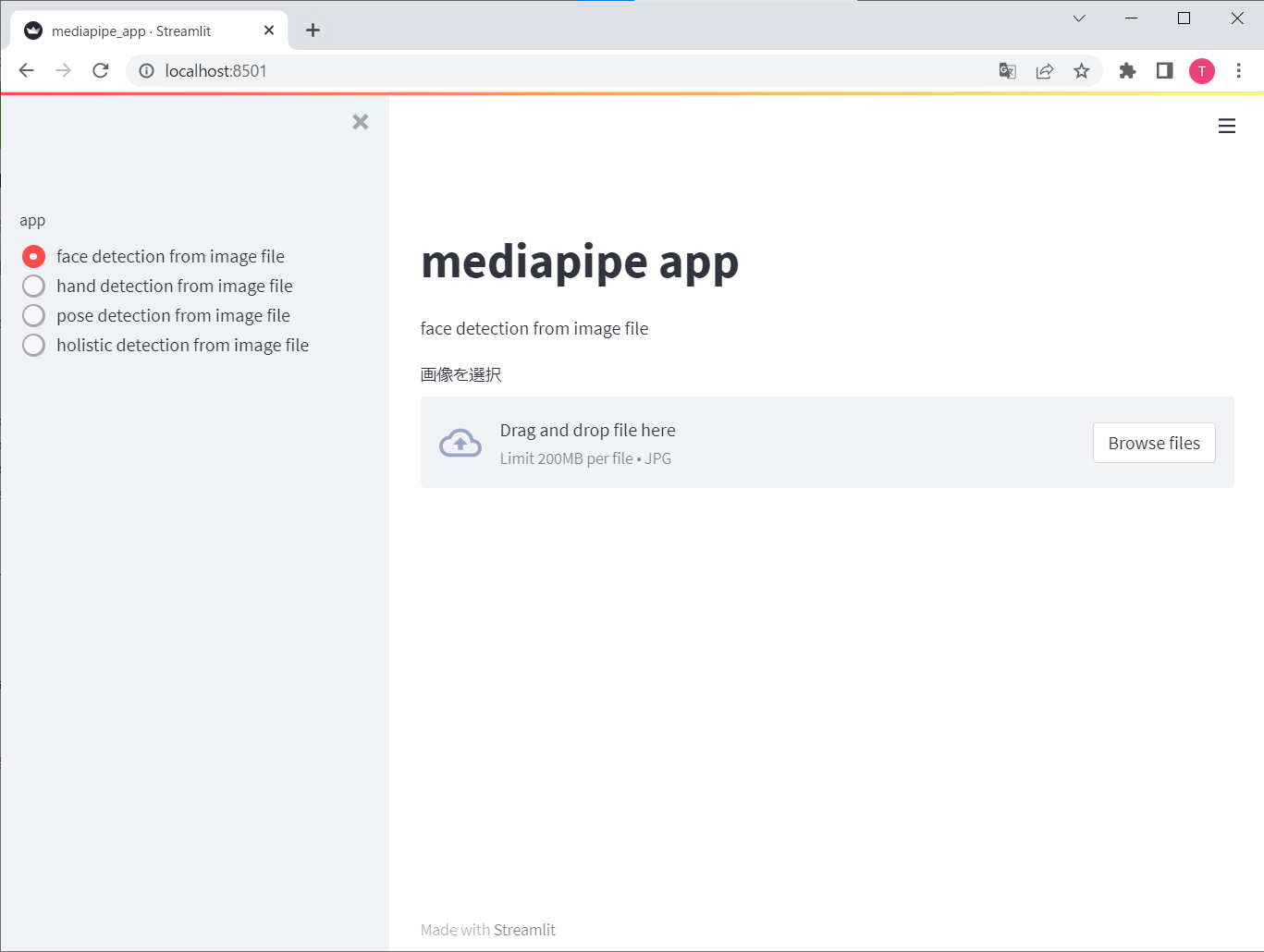Toggle the Chrome side panel

1165,70
